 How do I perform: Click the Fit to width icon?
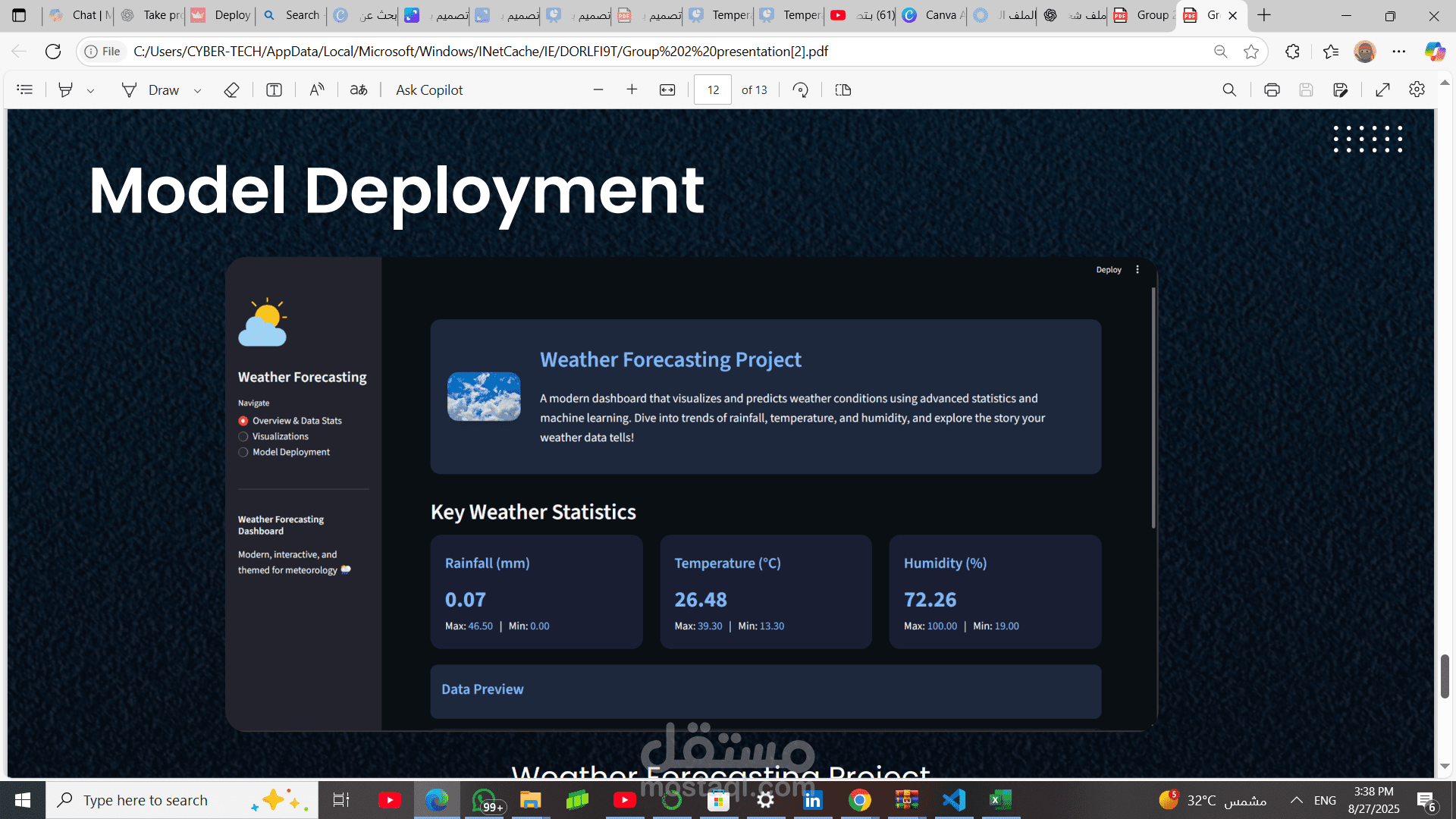[667, 89]
